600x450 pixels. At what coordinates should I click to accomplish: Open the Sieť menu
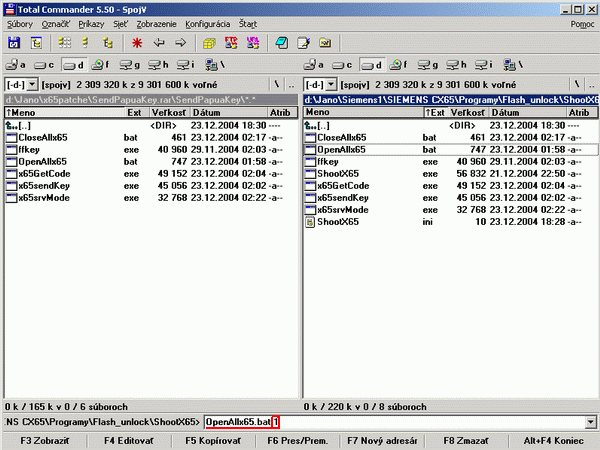pyautogui.click(x=120, y=24)
